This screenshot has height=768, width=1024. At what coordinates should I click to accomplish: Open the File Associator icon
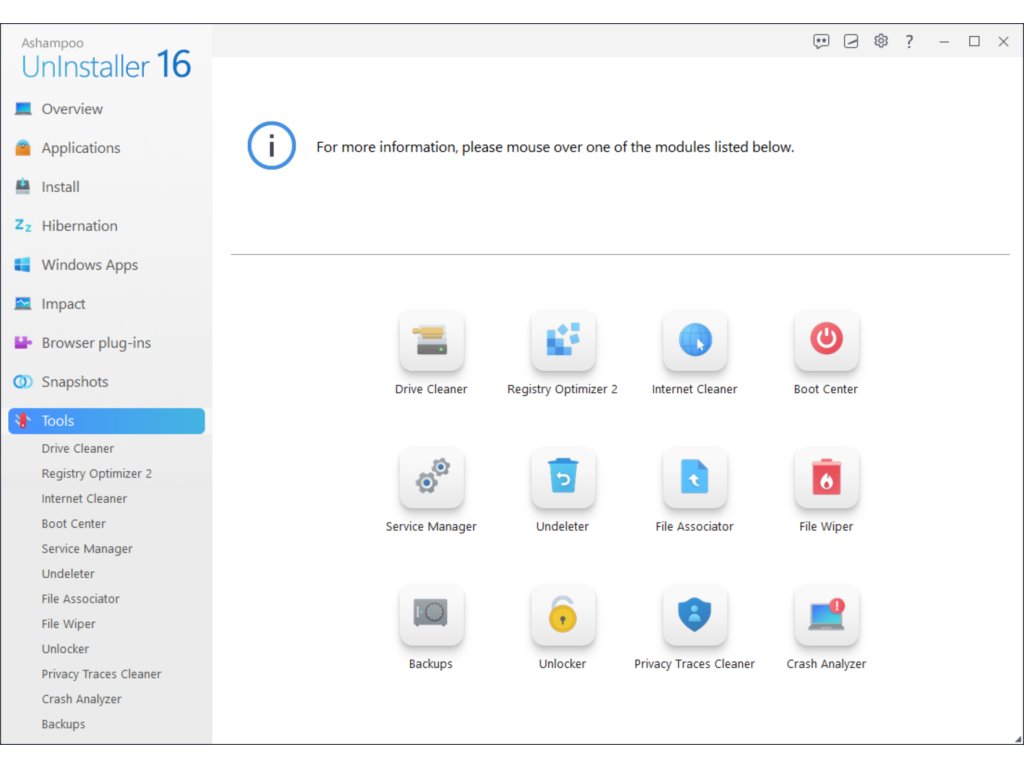(695, 479)
